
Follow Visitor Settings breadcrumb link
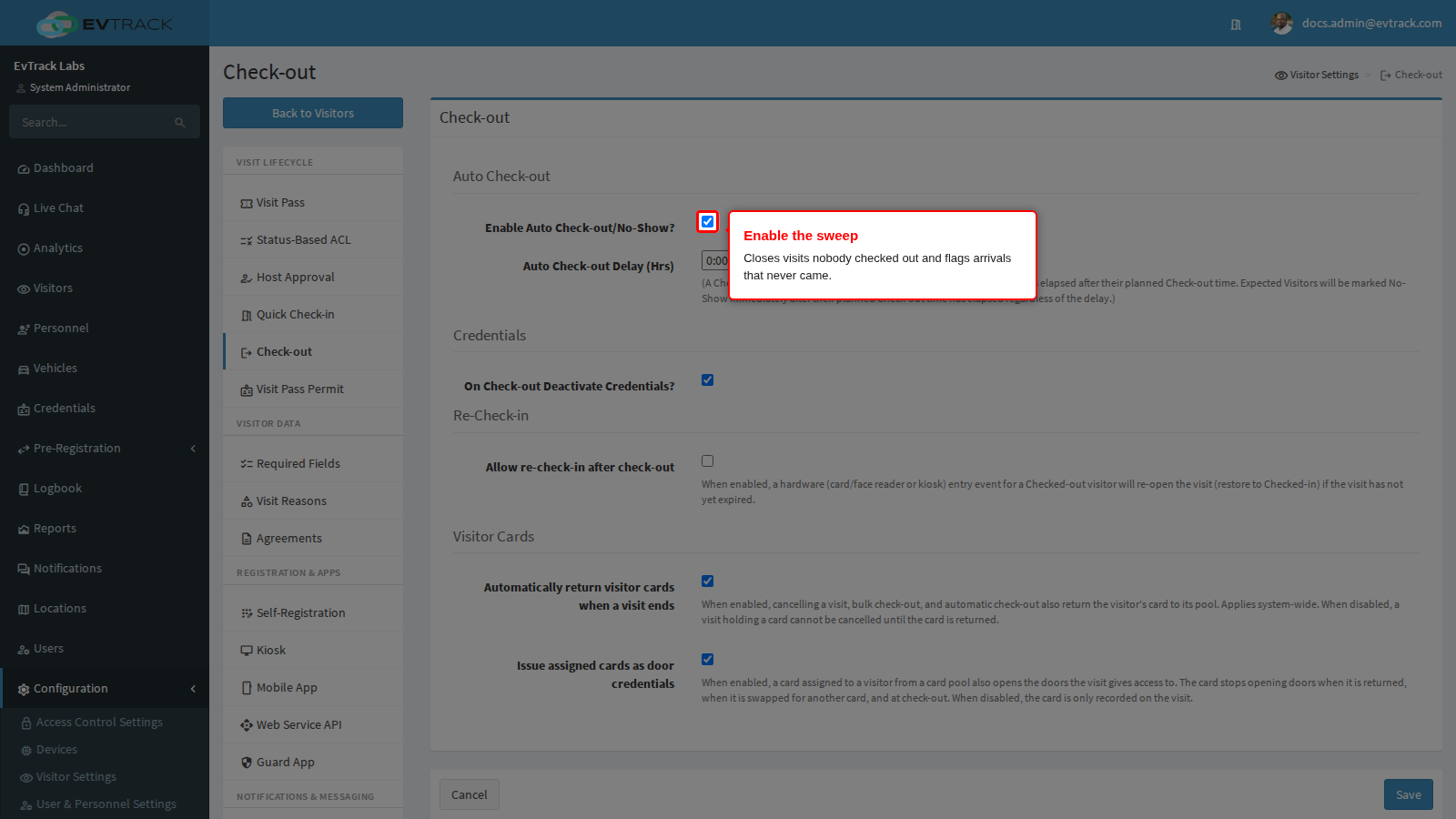[x=1317, y=75]
